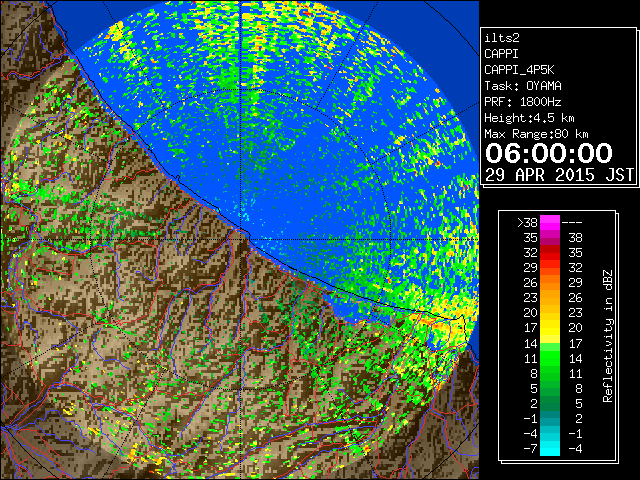Click the 'CAPPI_4P5K' text
The width and height of the screenshot is (640, 480).
(x=519, y=70)
